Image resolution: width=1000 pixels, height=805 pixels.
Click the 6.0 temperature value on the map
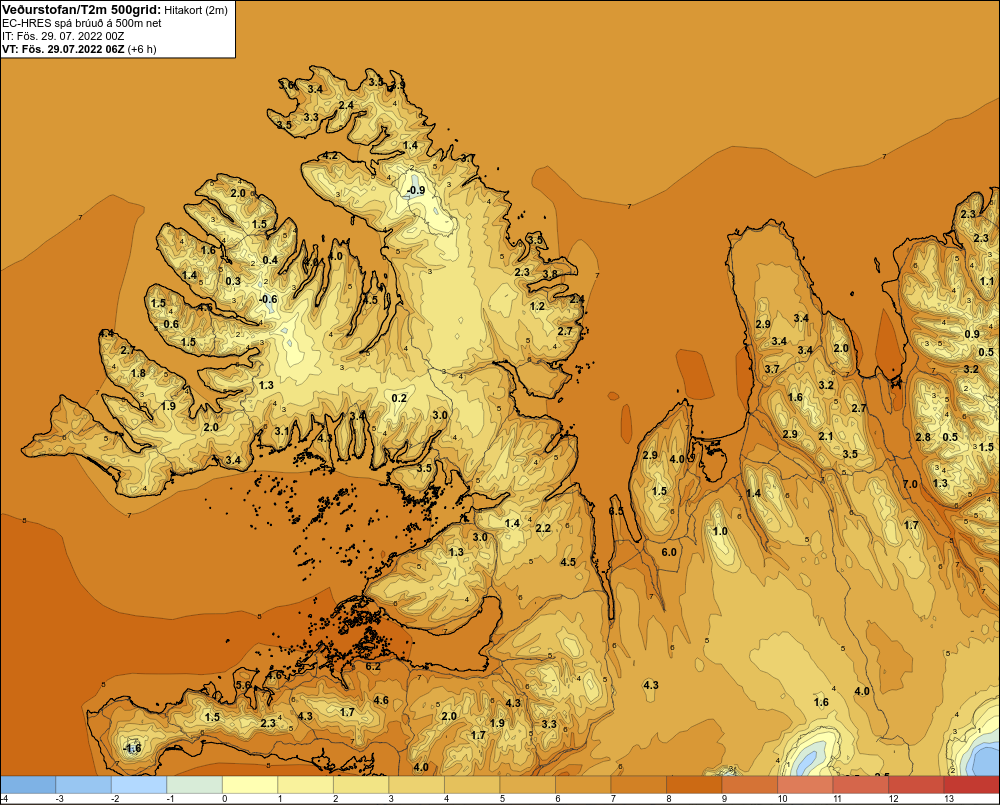click(669, 552)
